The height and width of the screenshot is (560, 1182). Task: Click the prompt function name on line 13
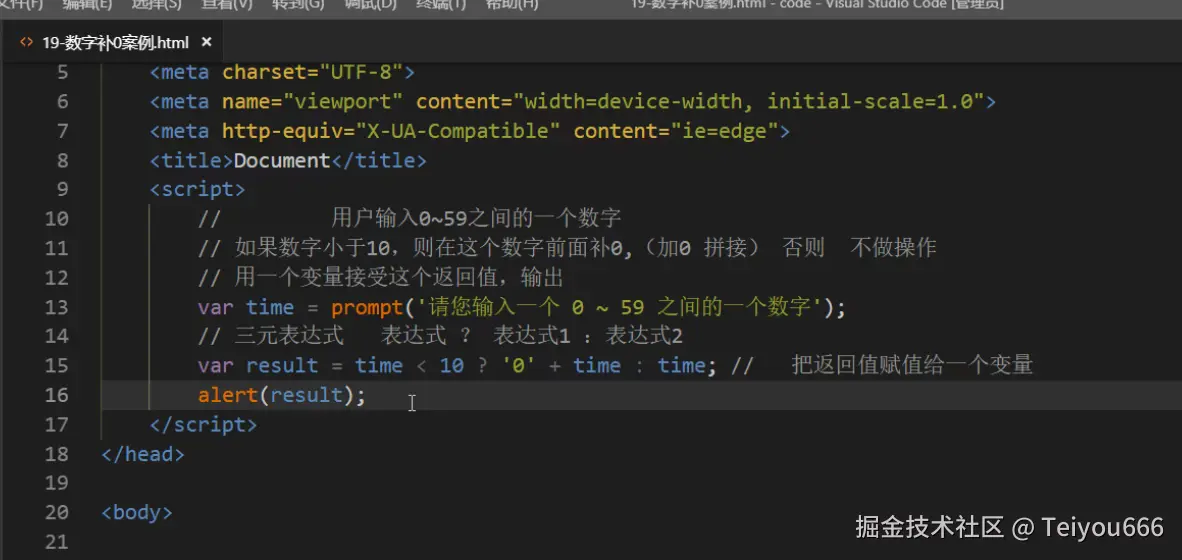(368, 307)
